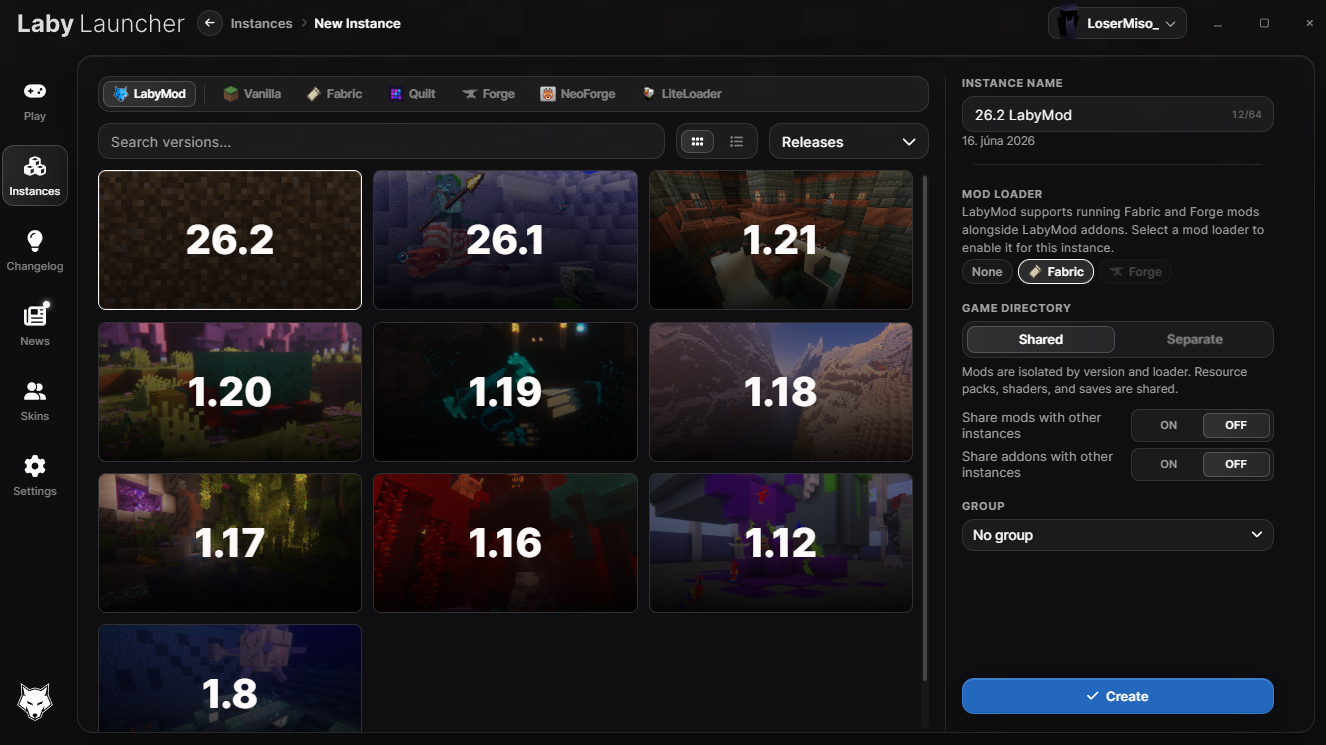Click the New Instance breadcrumb text
The width and height of the screenshot is (1326, 745).
(357, 23)
